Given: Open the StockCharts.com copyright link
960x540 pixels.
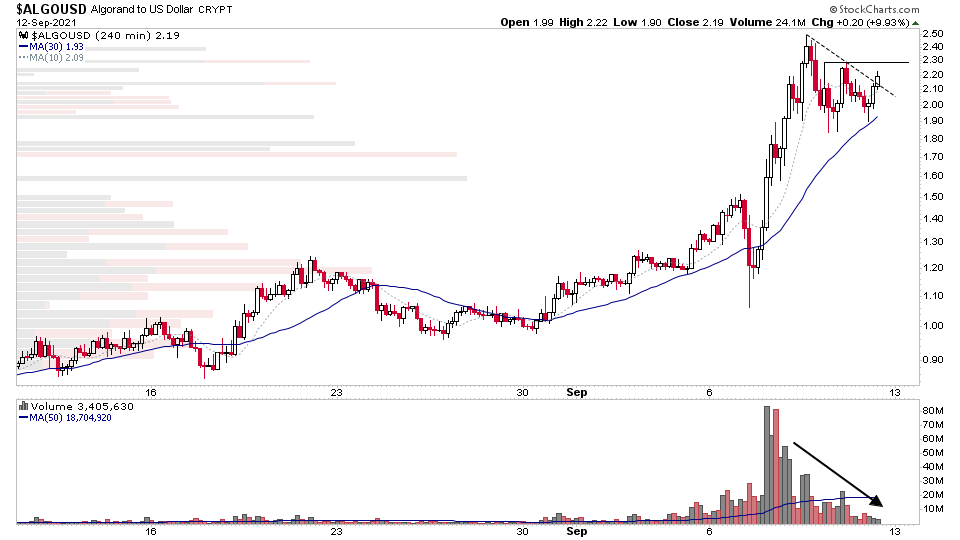Looking at the screenshot, I should (x=874, y=9).
